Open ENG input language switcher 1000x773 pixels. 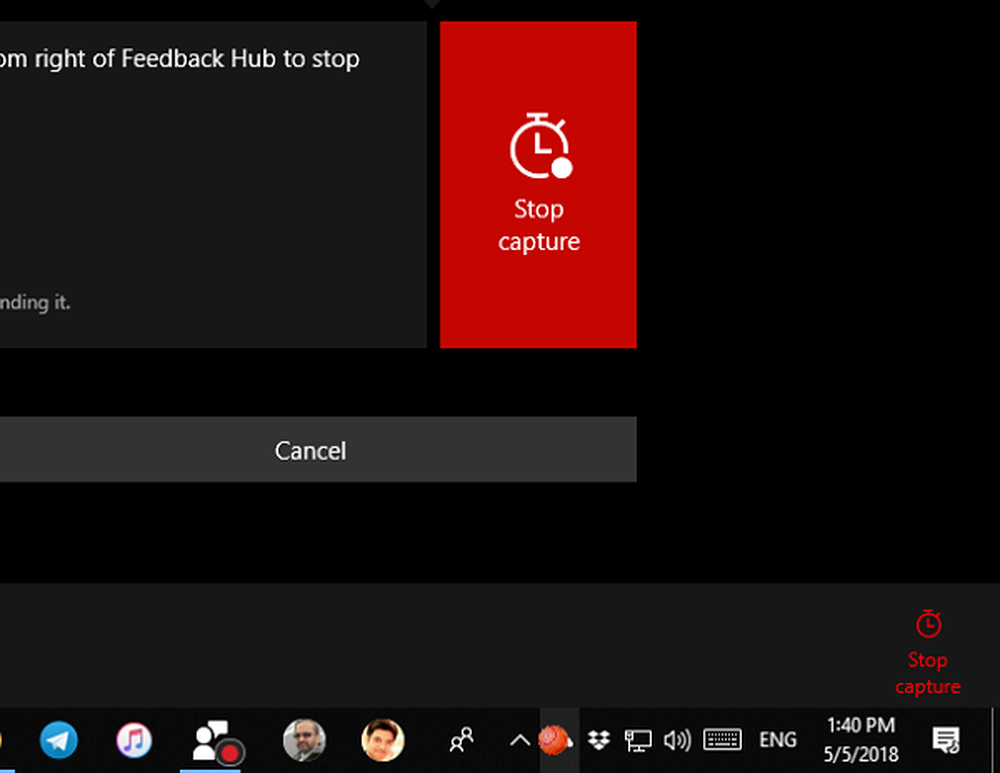click(x=777, y=740)
